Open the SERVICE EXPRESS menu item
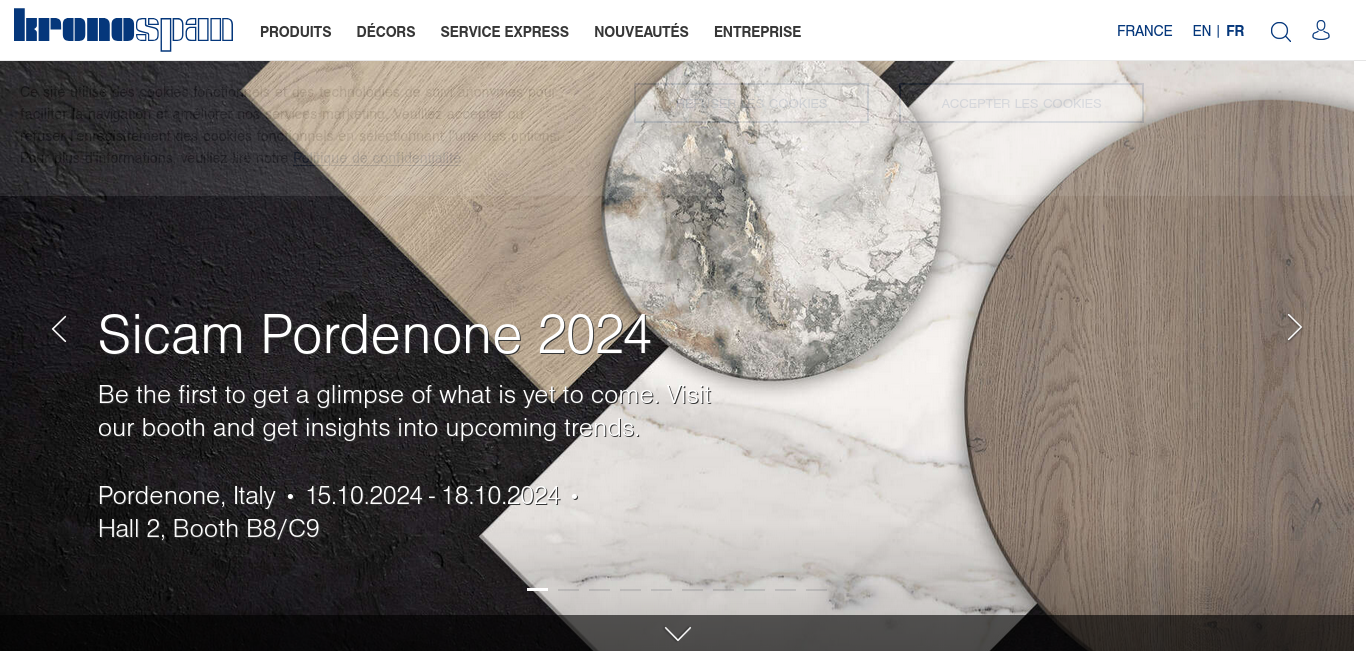The width and height of the screenshot is (1366, 651). point(504,32)
